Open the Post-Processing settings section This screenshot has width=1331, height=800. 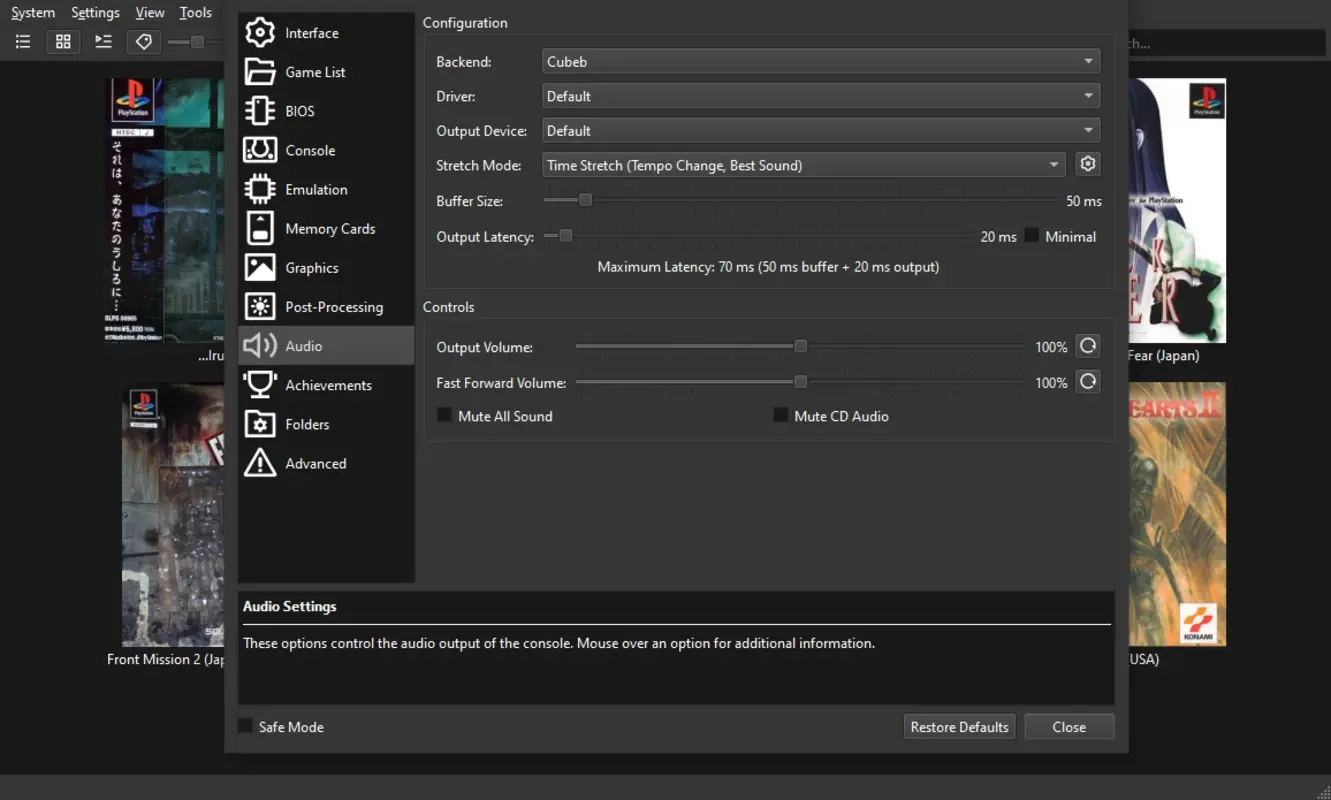pyautogui.click(x=334, y=306)
